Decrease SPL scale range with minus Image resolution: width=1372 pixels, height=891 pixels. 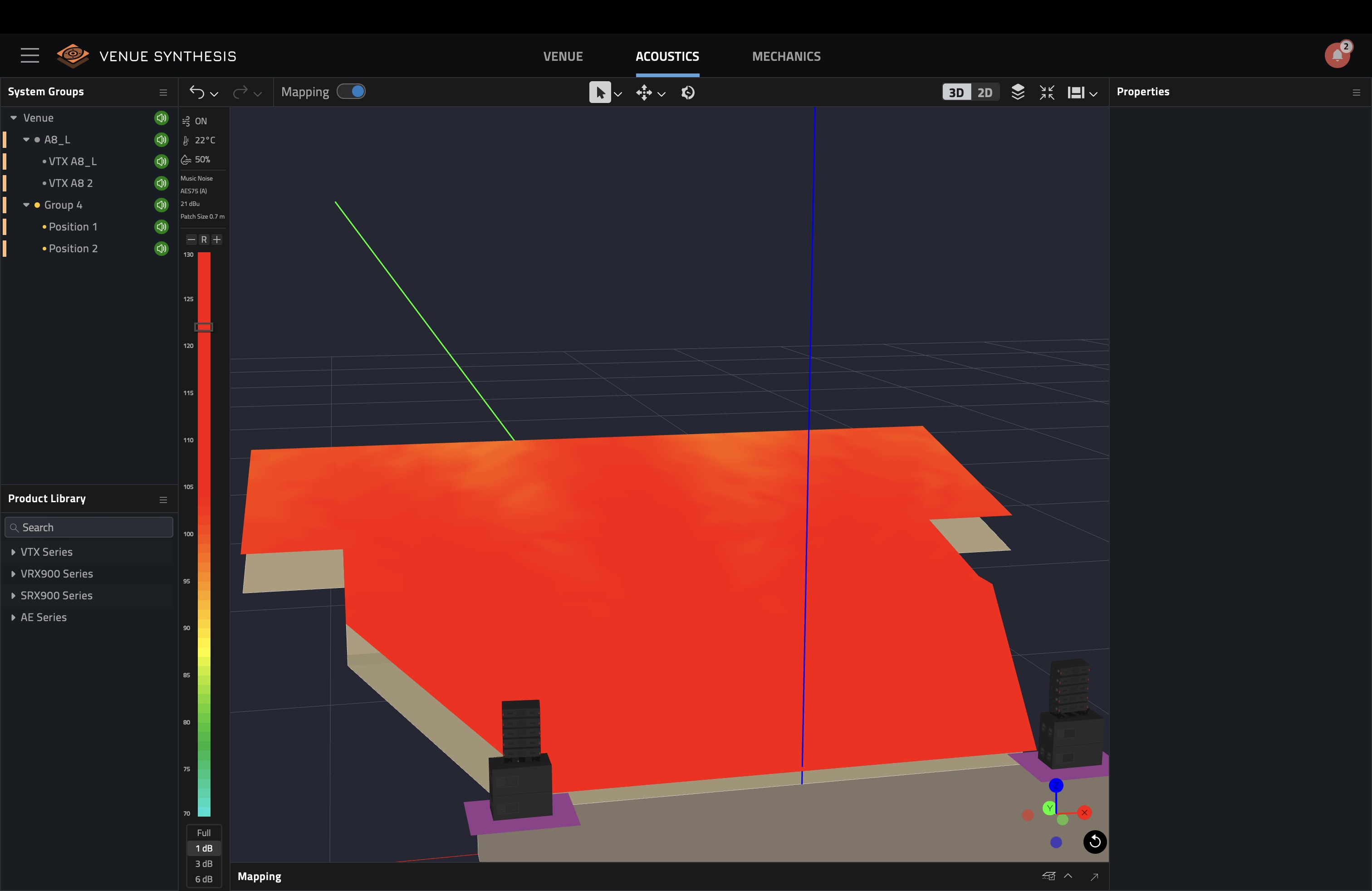[x=191, y=239]
